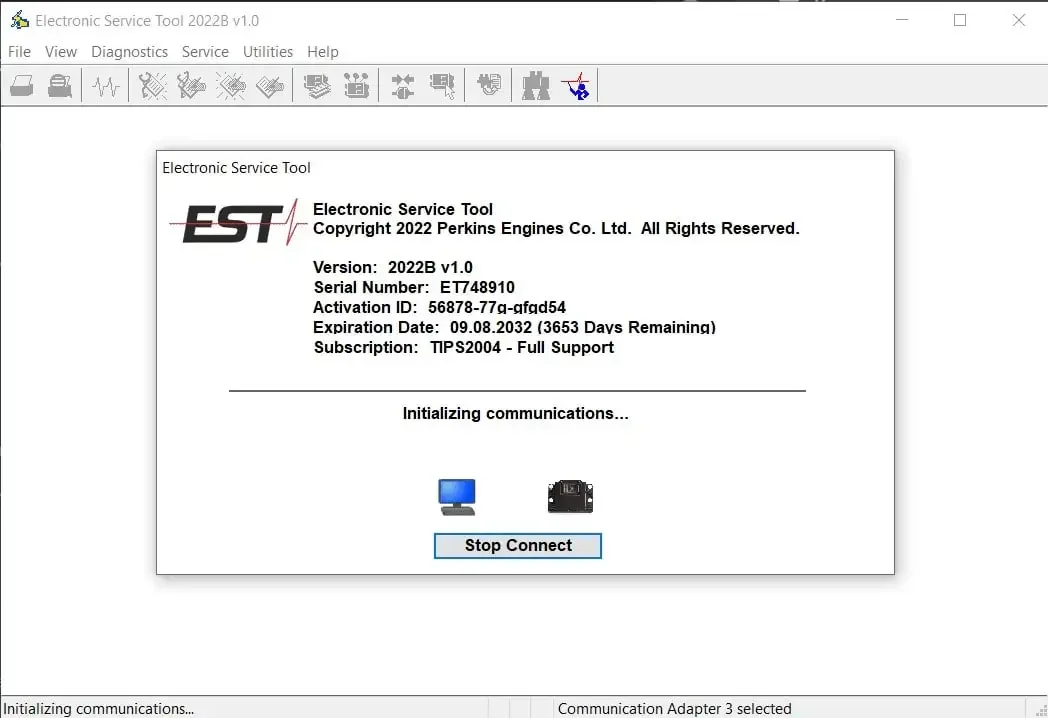Open the ECM Summary toolbar icon
The height and width of the screenshot is (718, 1048).
coord(317,86)
